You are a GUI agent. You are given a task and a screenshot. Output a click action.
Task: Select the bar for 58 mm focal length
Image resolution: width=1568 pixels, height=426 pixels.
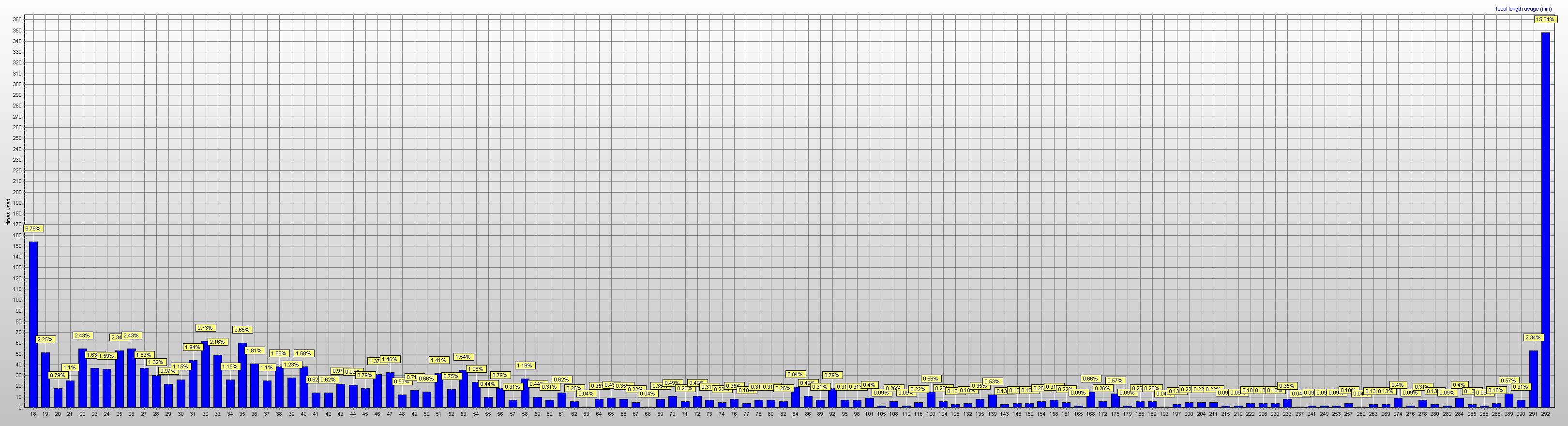click(525, 393)
